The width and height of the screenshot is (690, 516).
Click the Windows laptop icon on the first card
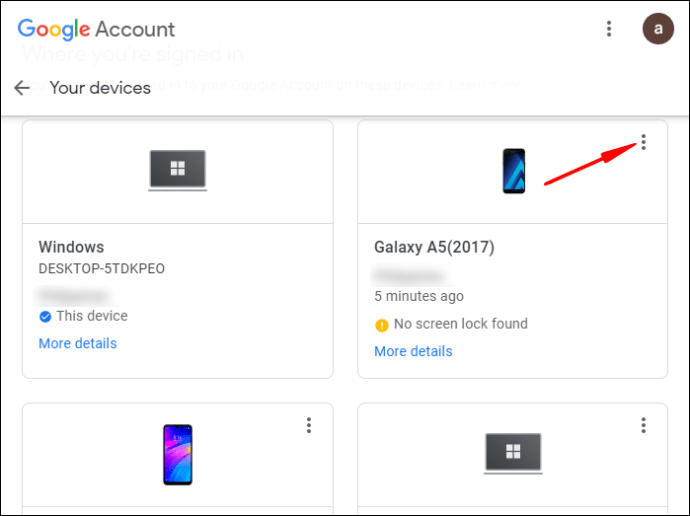177,171
